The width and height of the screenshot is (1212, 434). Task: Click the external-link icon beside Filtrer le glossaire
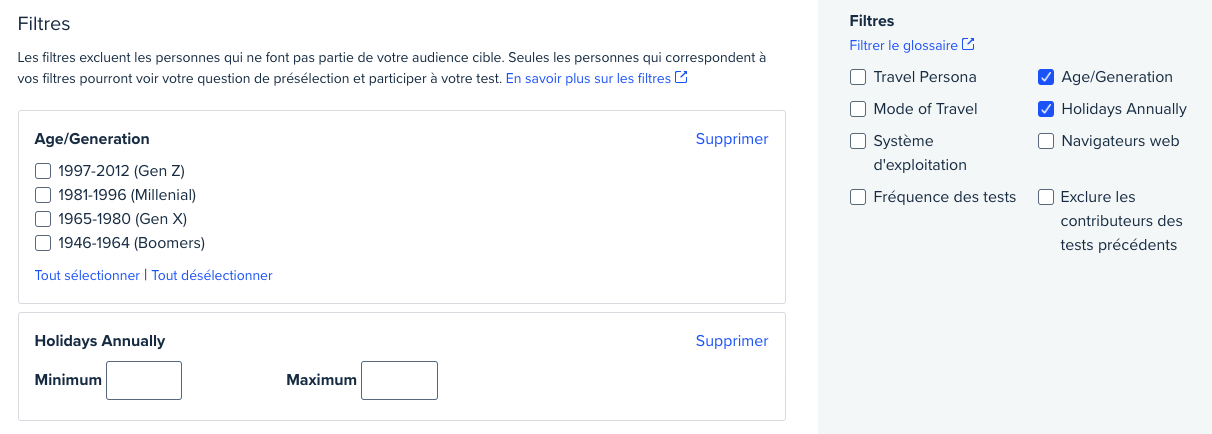[x=968, y=44]
